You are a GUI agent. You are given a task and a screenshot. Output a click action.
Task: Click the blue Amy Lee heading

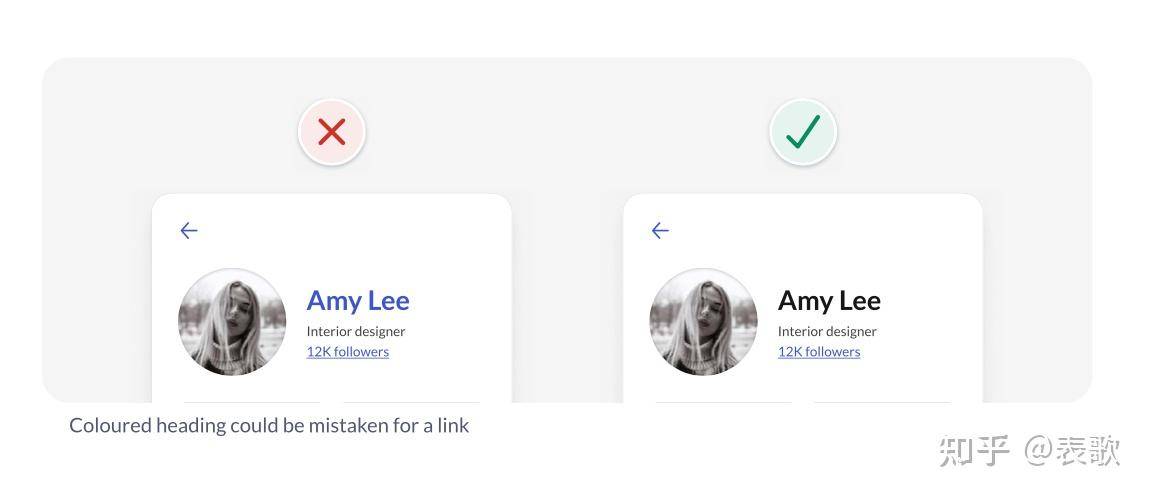pos(358,301)
